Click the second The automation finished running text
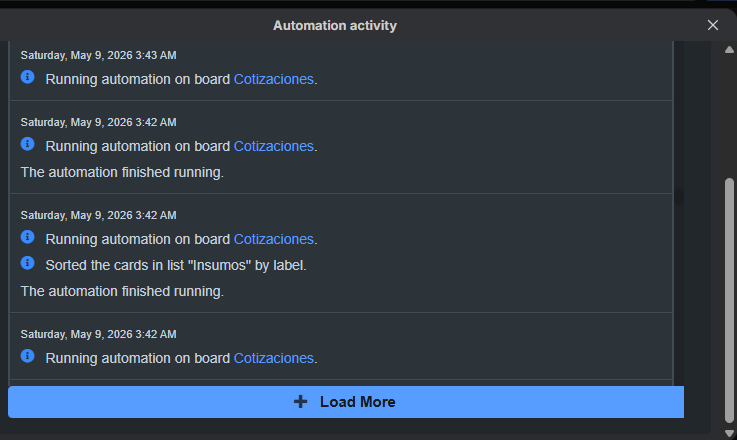737x440 pixels. [x=122, y=291]
